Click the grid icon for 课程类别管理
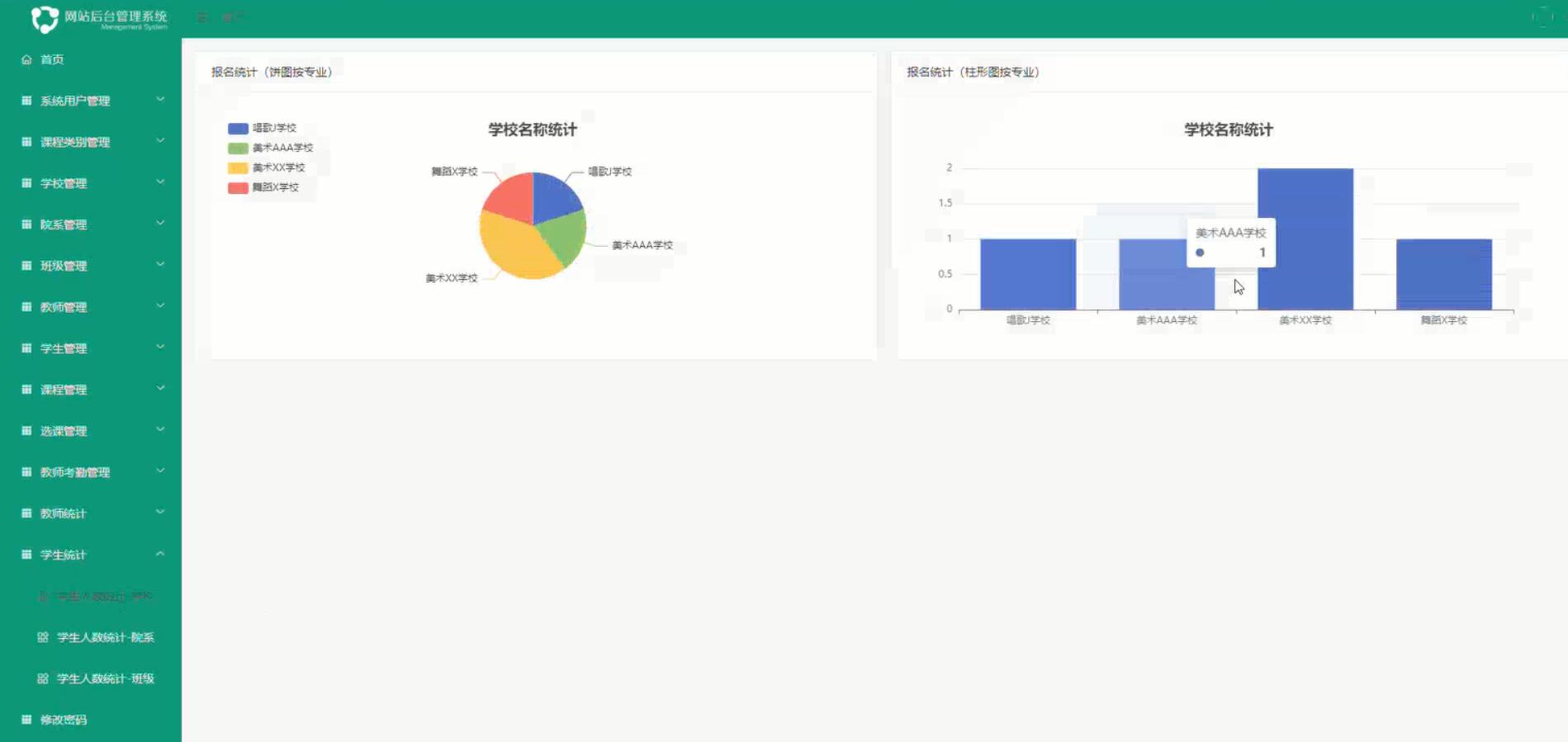This screenshot has width=1568, height=742. tap(26, 142)
